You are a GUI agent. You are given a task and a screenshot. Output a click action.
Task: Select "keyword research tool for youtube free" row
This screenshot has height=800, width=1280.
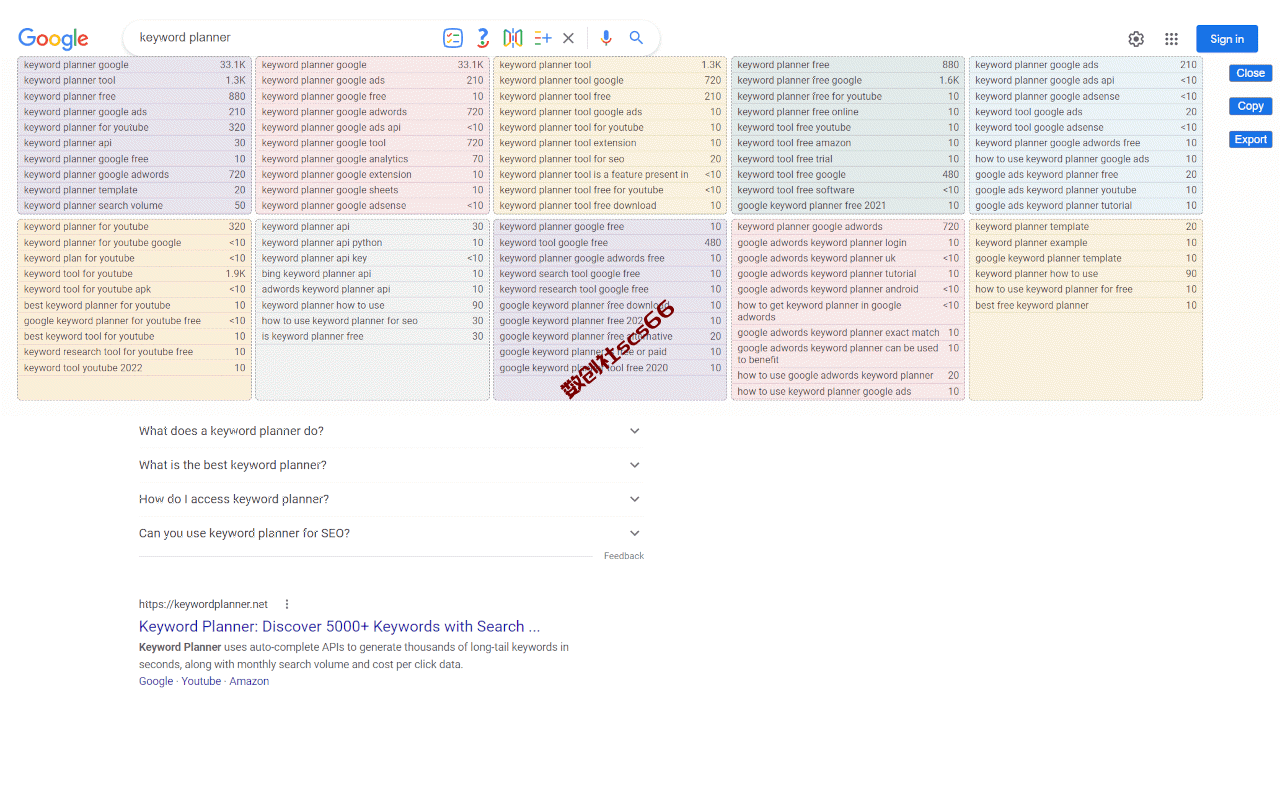tap(134, 352)
